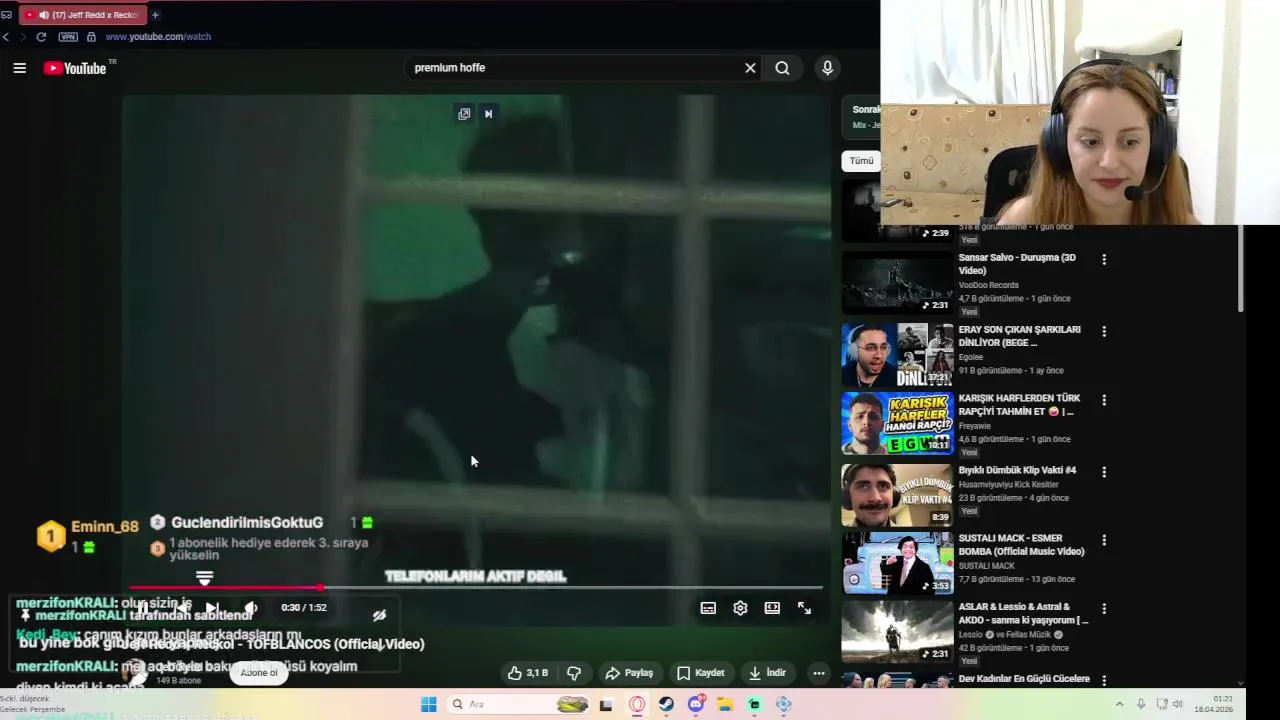Screen dimensions: 1280x720
Task: Open the Windows Start menu
Action: (428, 704)
